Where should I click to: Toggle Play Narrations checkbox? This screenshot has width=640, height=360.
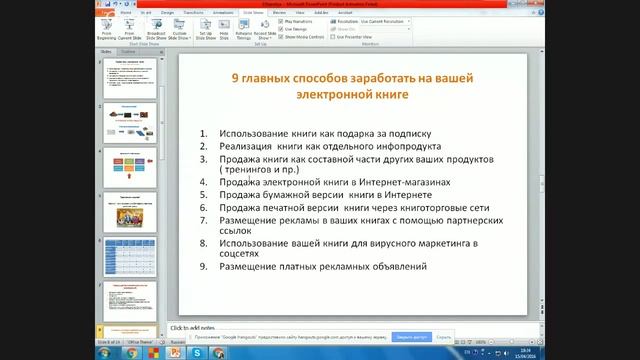281,21
